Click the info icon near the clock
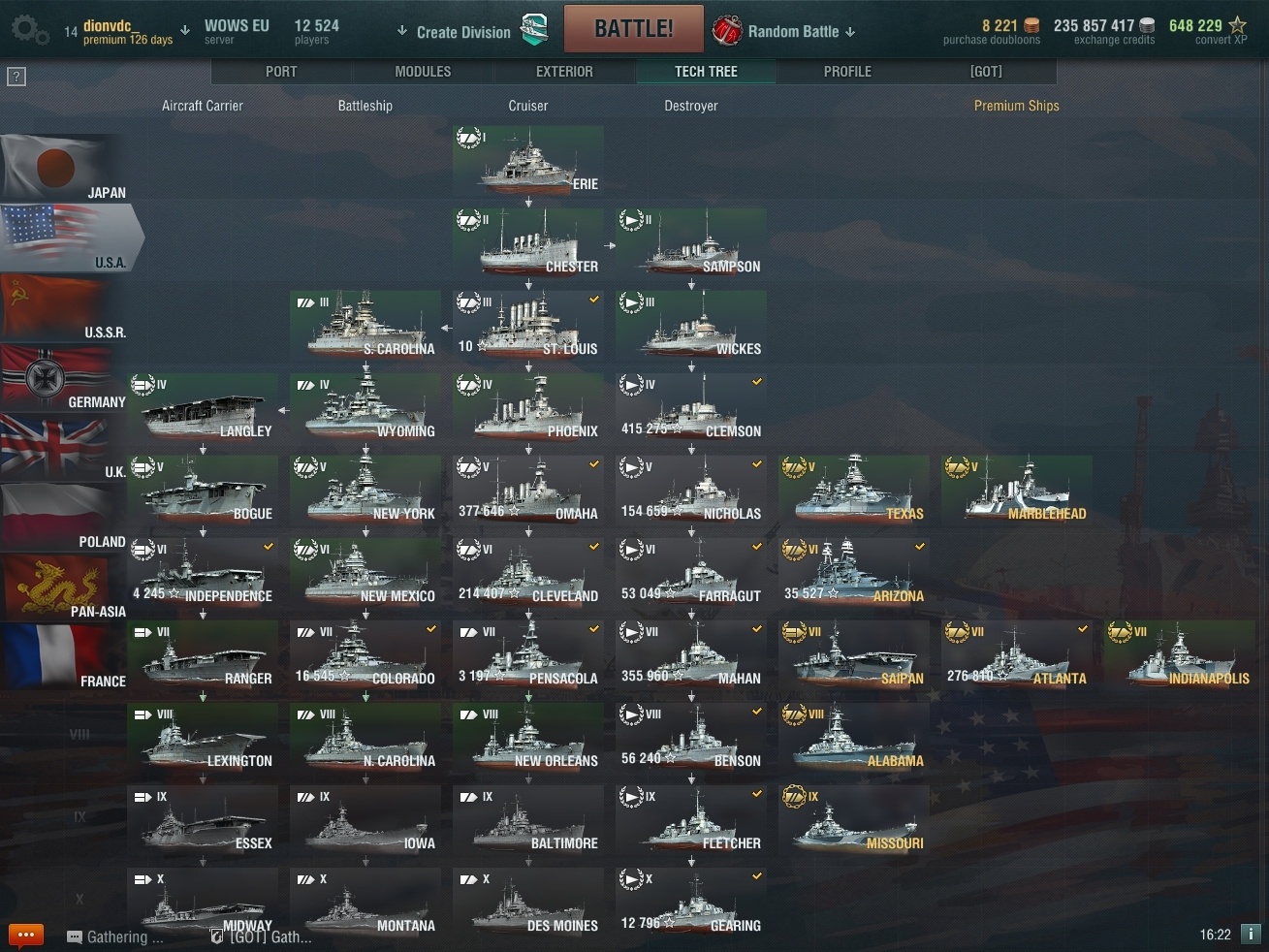The width and height of the screenshot is (1269, 952). [1251, 935]
